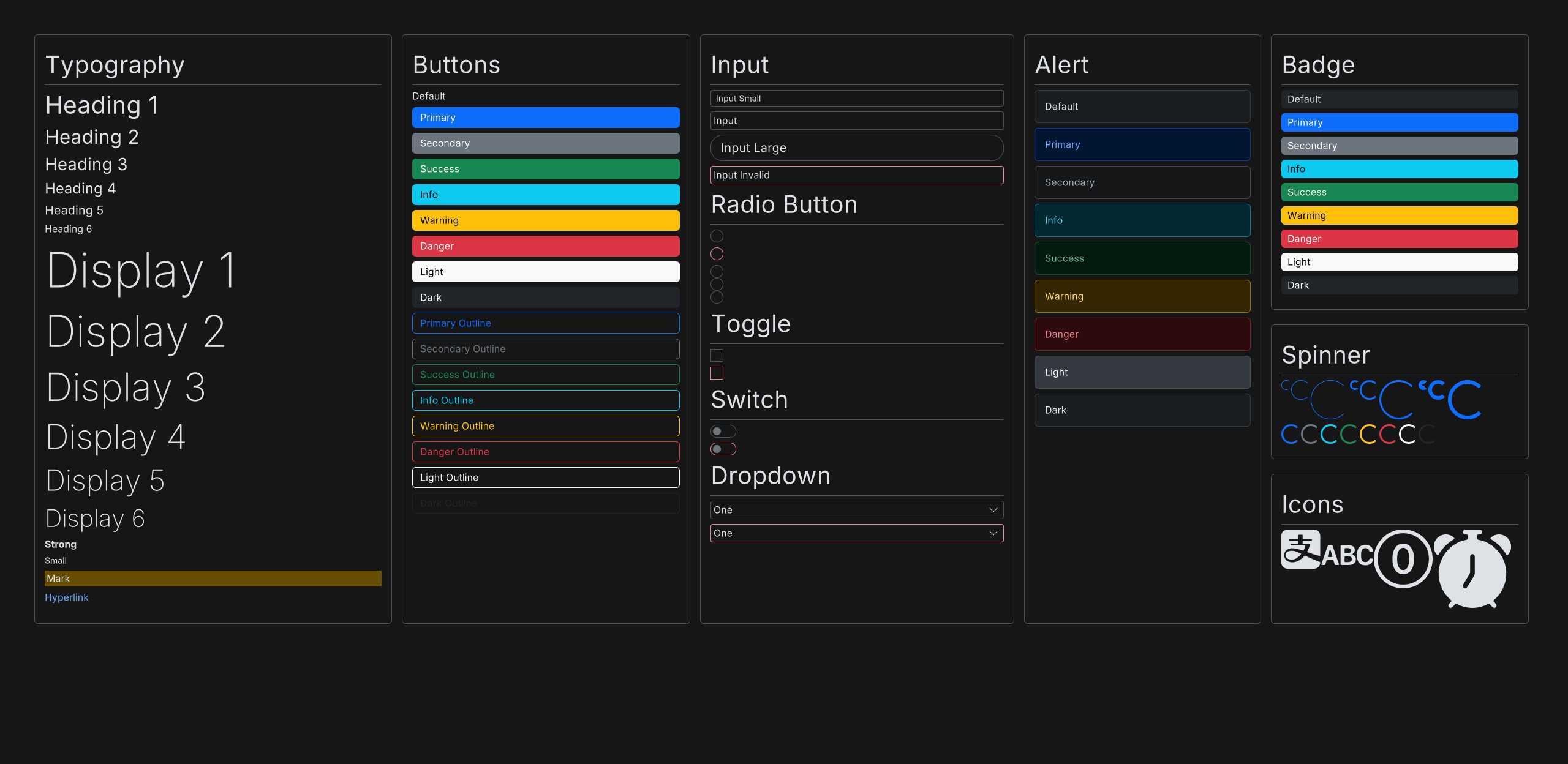This screenshot has height=764, width=1568.
Task: Click the Success badge
Action: [1400, 192]
